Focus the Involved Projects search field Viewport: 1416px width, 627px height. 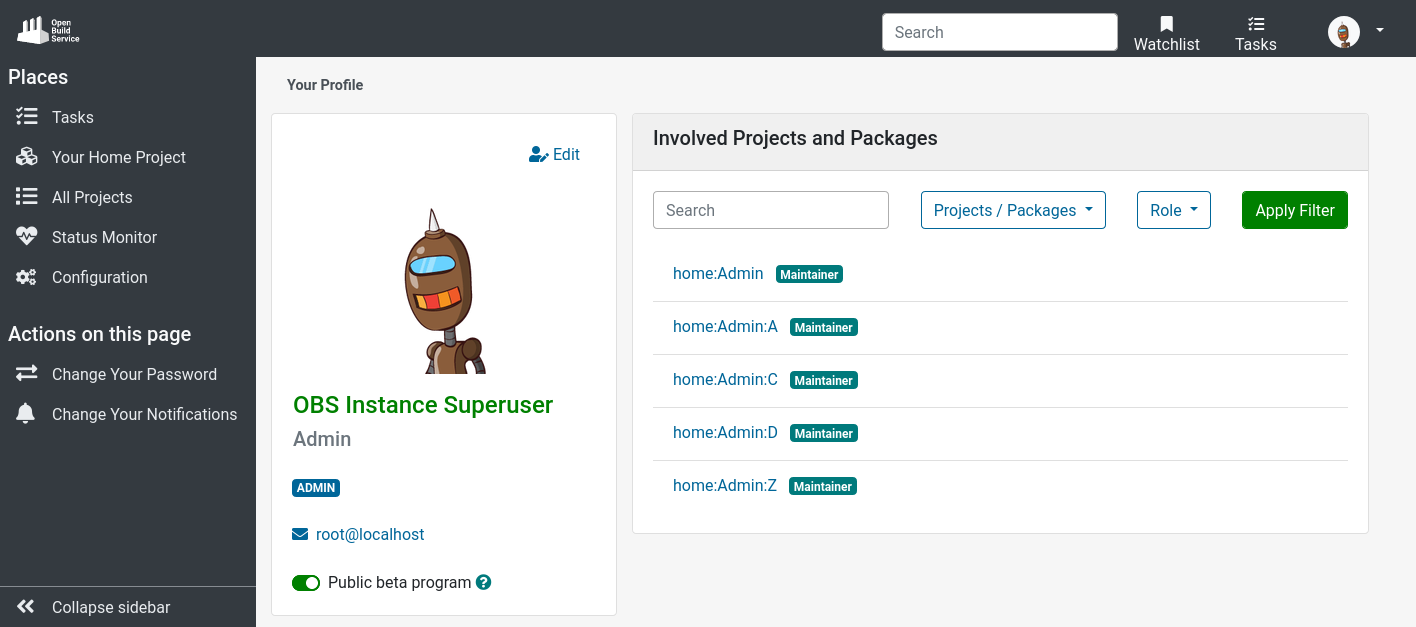pyautogui.click(x=770, y=210)
